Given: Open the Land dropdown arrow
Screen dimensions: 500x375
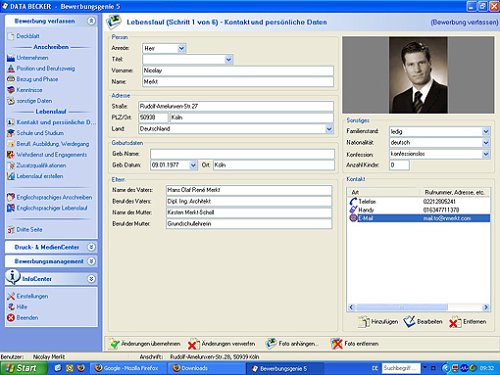Looking at the screenshot, I should (329, 129).
